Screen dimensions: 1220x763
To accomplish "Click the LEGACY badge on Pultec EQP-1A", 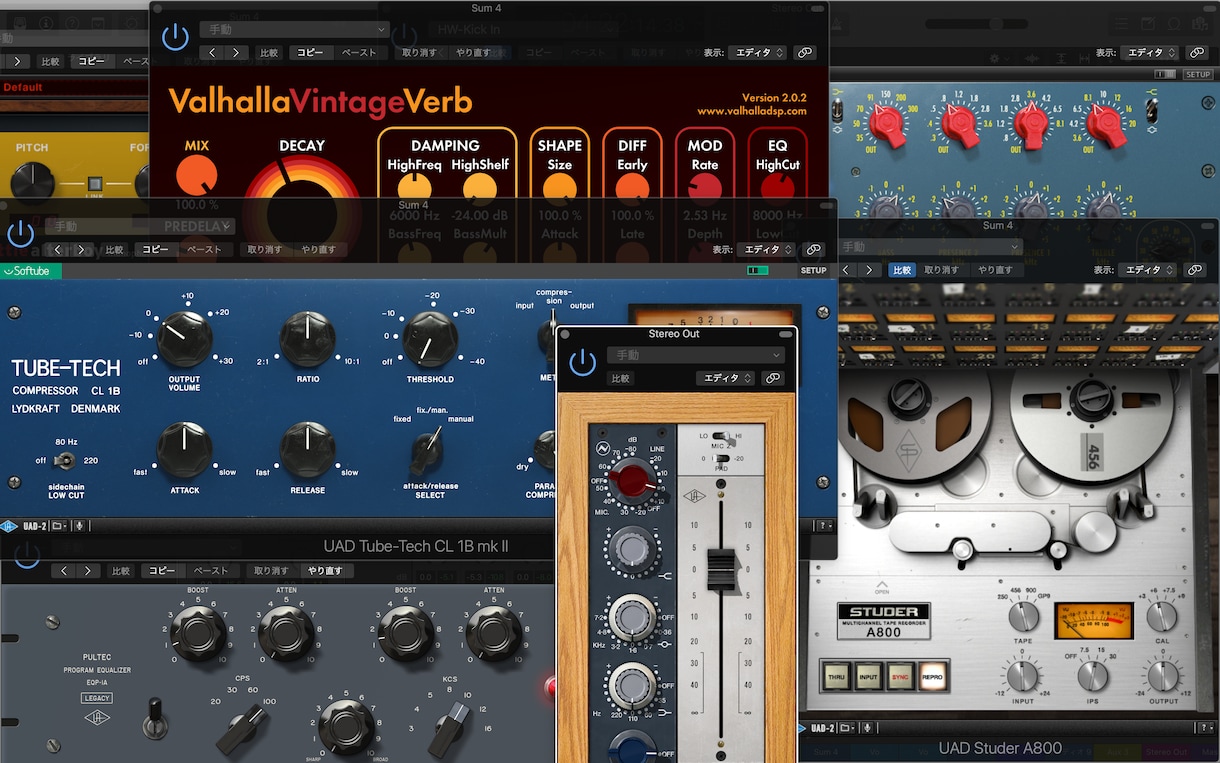I will (x=97, y=698).
